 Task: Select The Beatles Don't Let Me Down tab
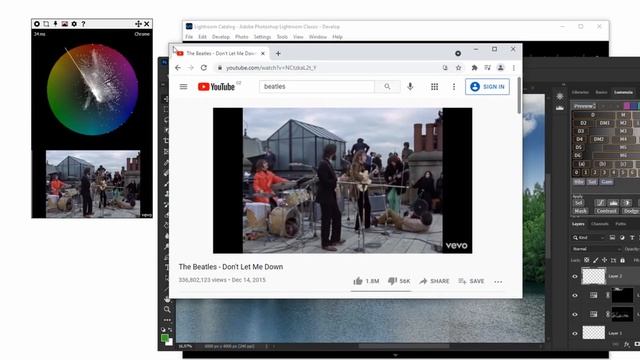[x=219, y=53]
